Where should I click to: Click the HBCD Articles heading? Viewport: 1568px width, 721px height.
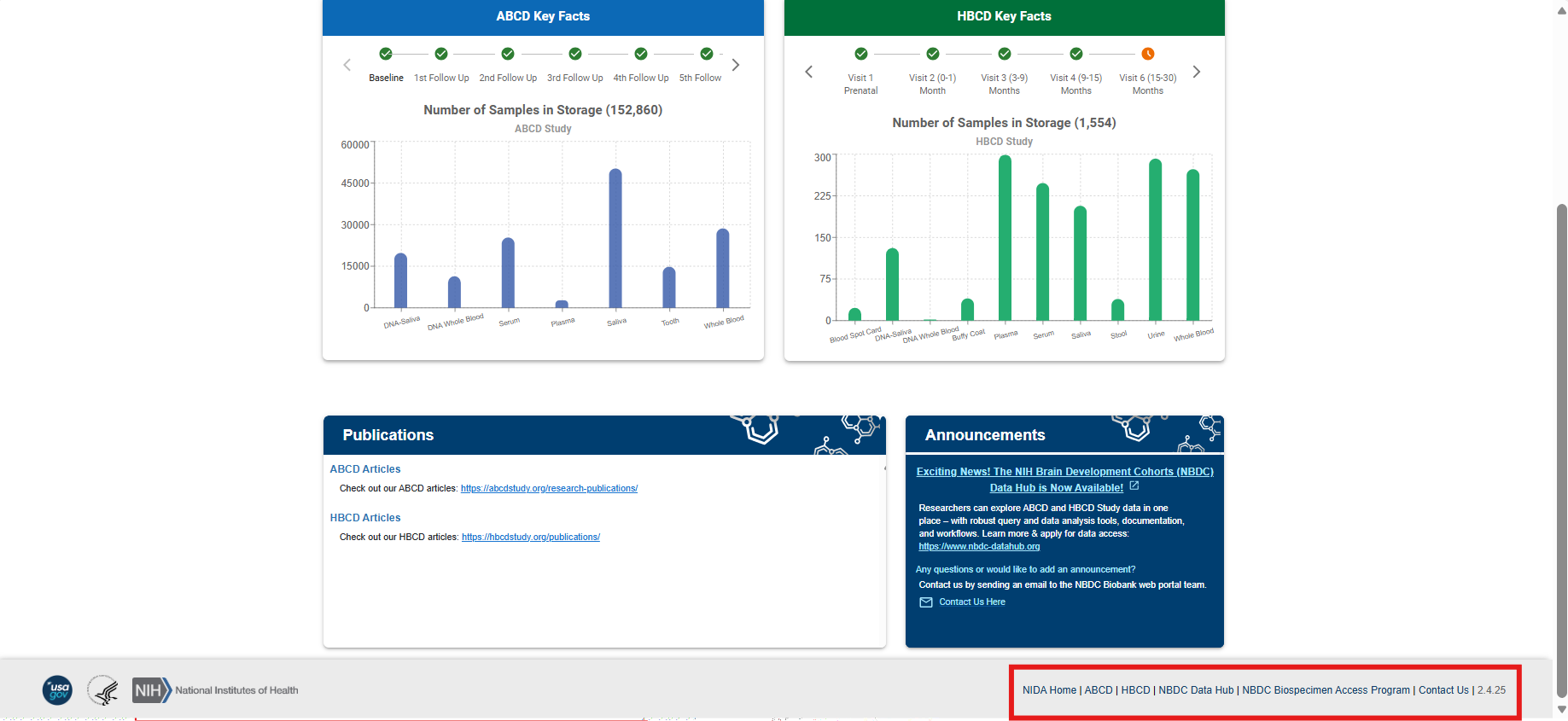point(365,518)
